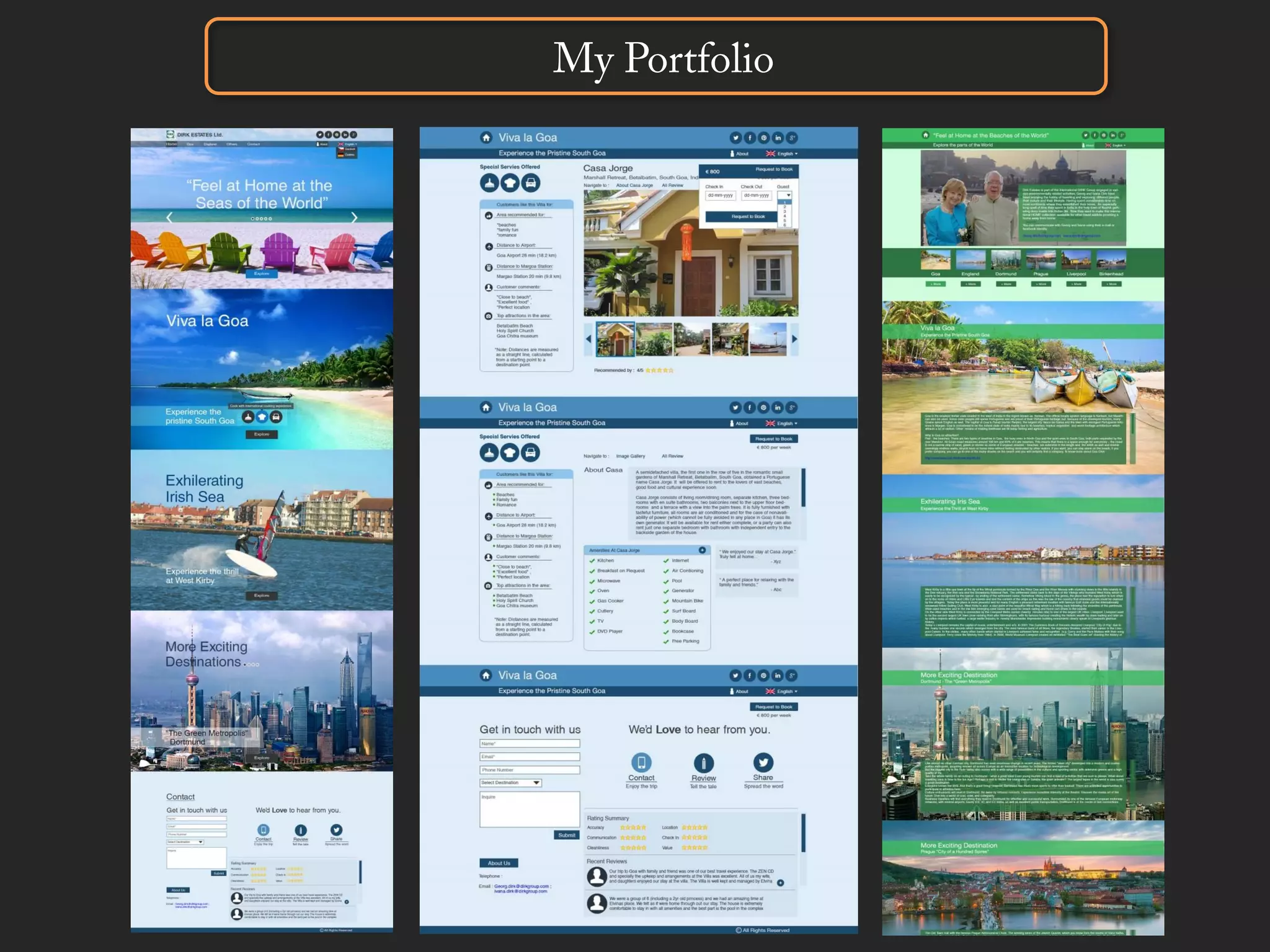Click Explore button on the Exhilerating Irish Sea card

click(x=262, y=596)
